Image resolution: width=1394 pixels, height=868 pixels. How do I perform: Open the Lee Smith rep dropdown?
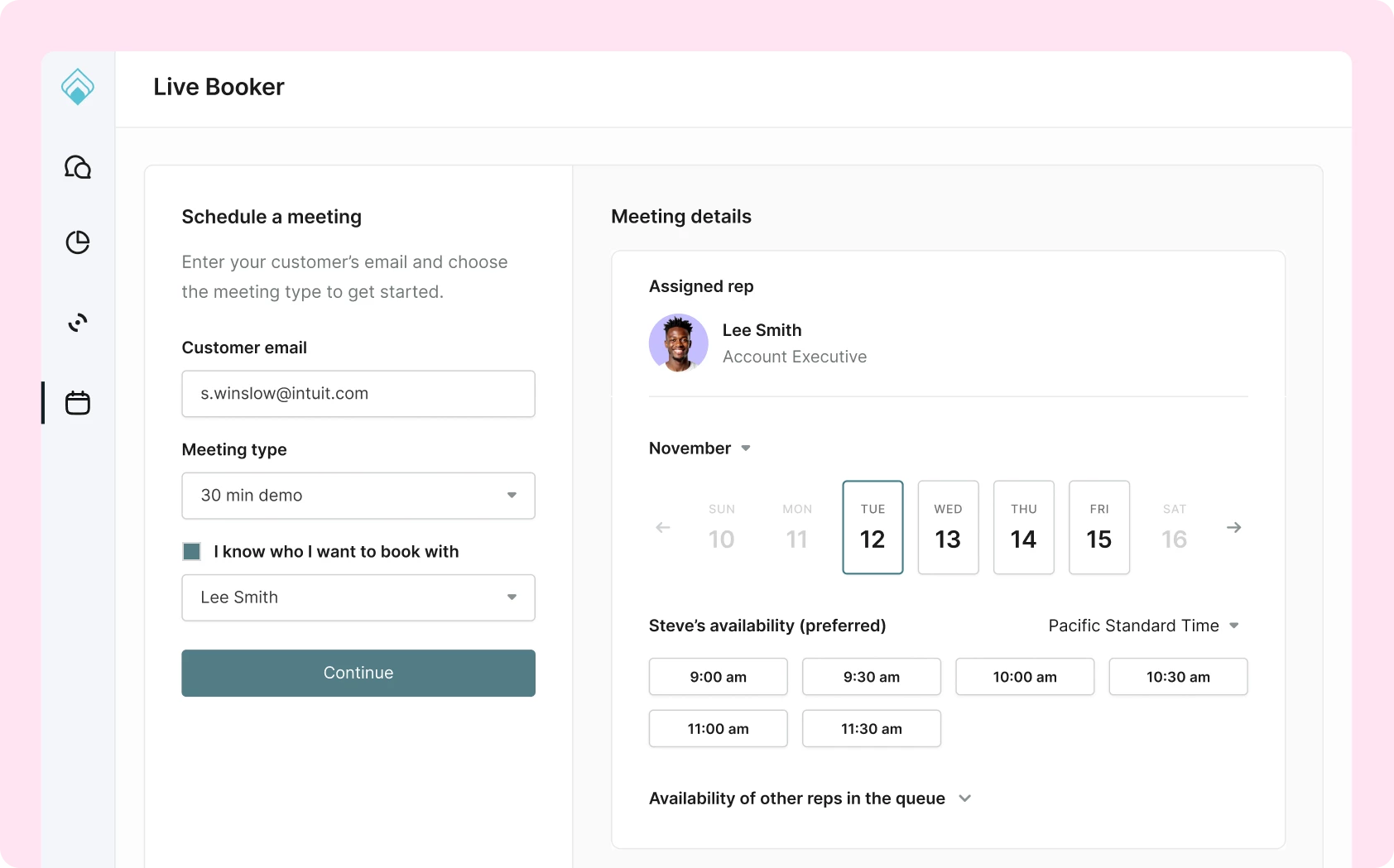click(358, 597)
